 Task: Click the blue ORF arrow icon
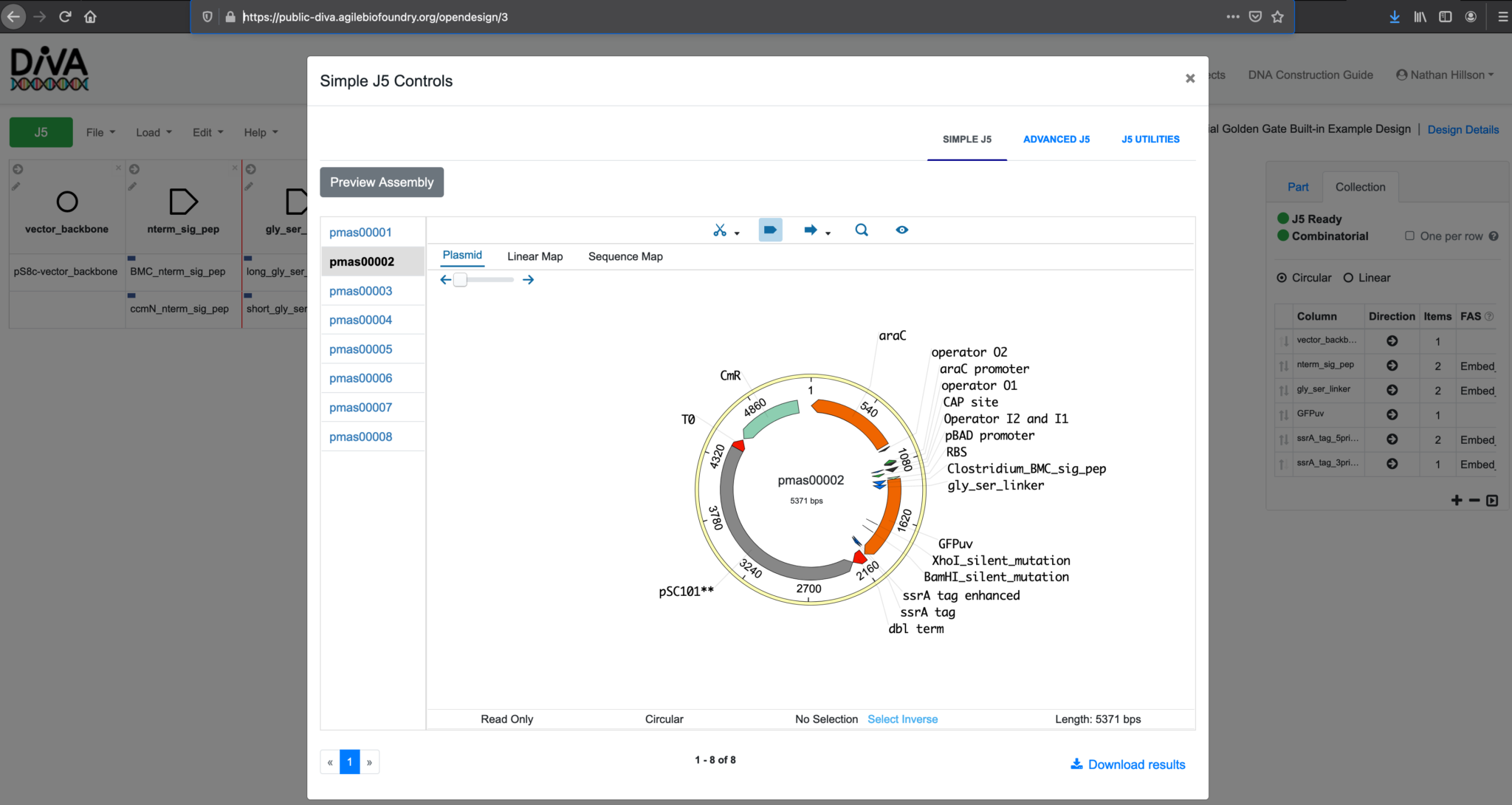(x=810, y=230)
